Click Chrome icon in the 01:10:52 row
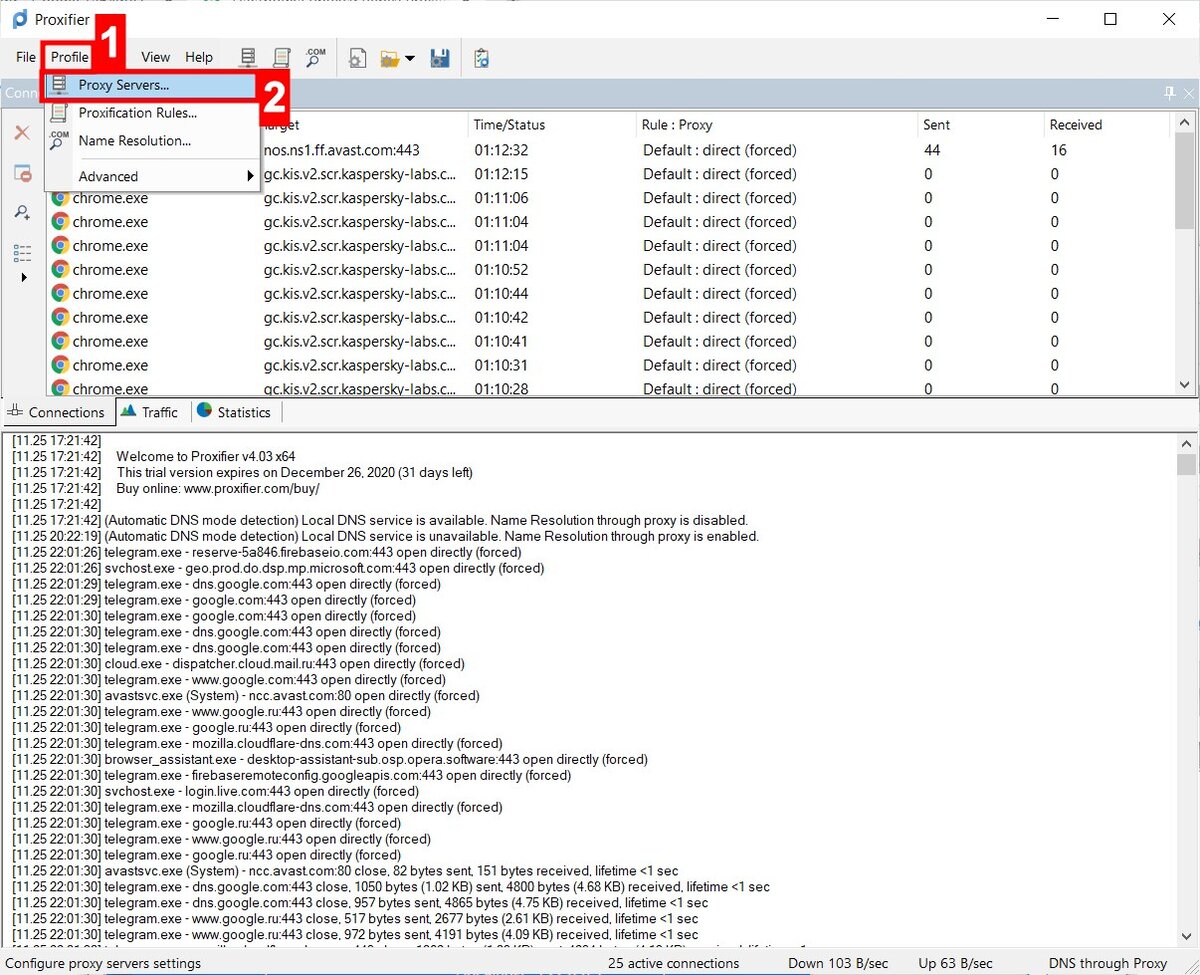This screenshot has height=975, width=1200. 60,269
